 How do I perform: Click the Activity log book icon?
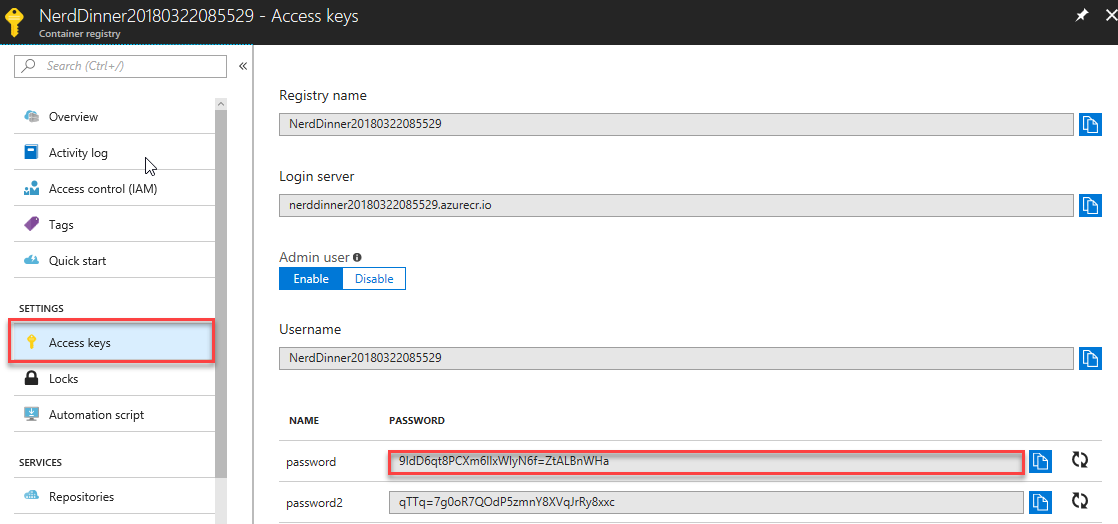pyautogui.click(x=31, y=153)
